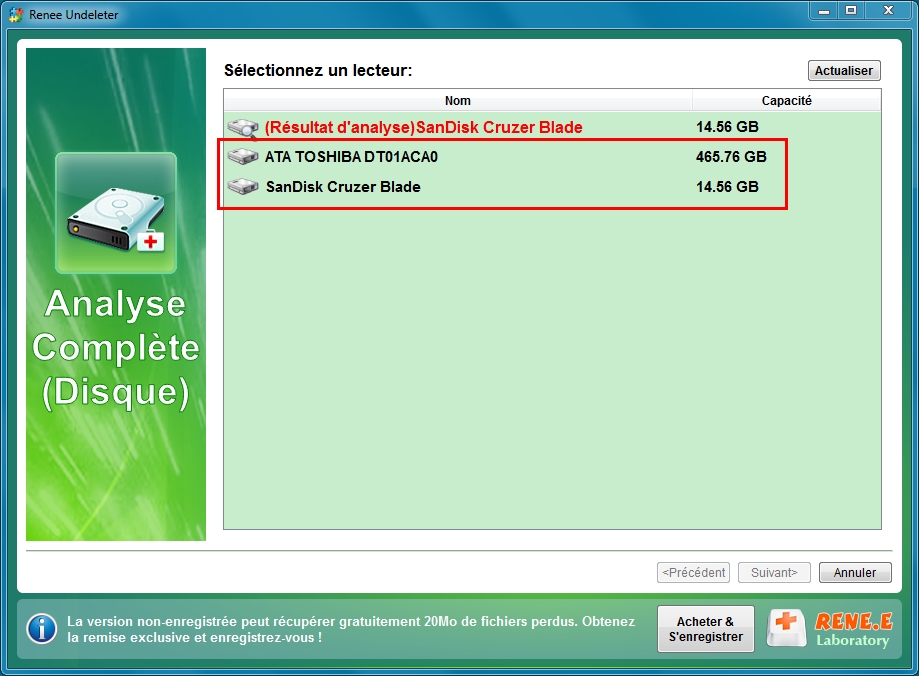Screen dimensions: 919x676
Task: Sort drives by the Capacité column header
Action: (787, 100)
